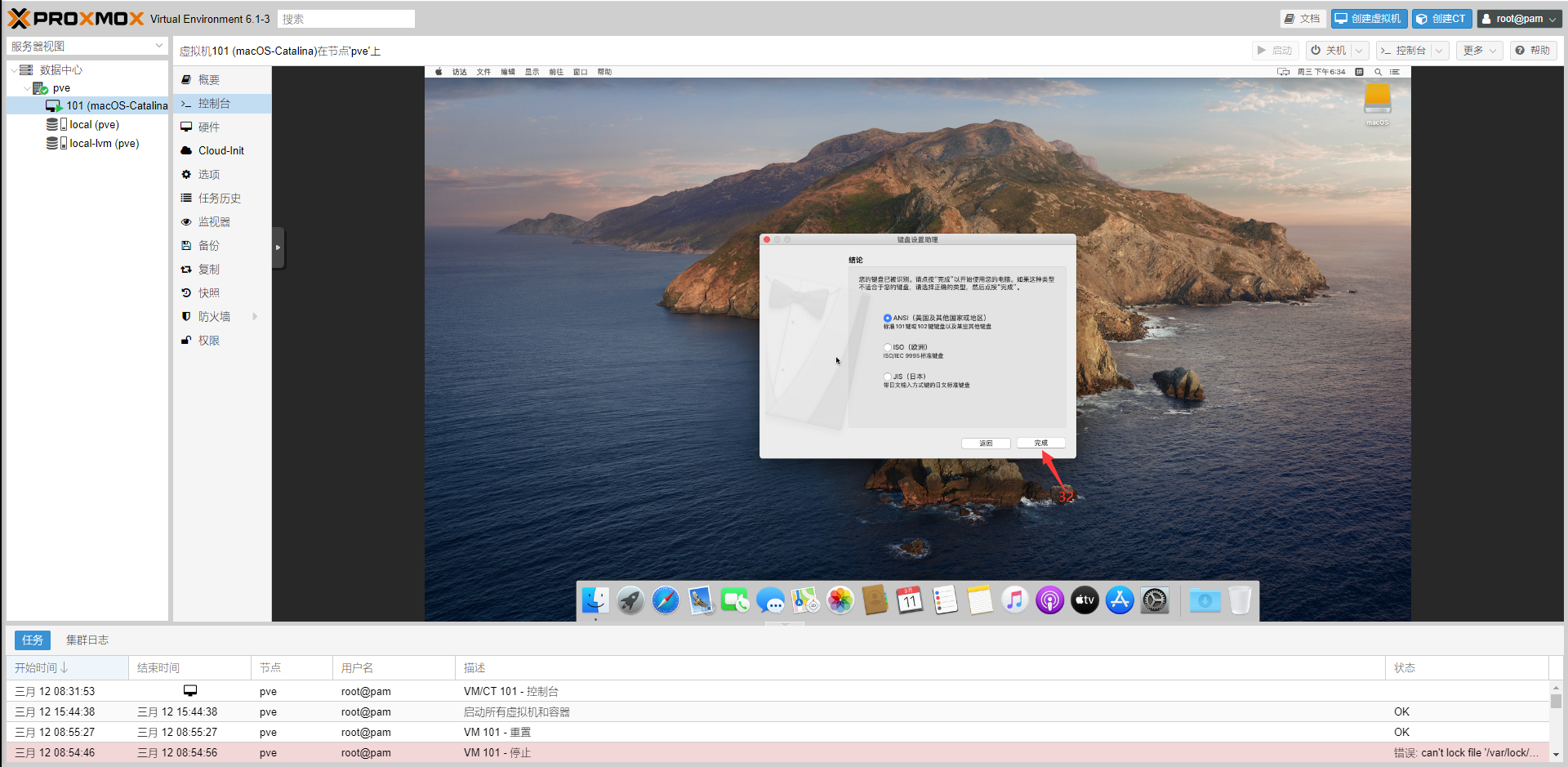The width and height of the screenshot is (1568, 767).
Task: Open the 硬件 section in VM menu
Action: 209,127
